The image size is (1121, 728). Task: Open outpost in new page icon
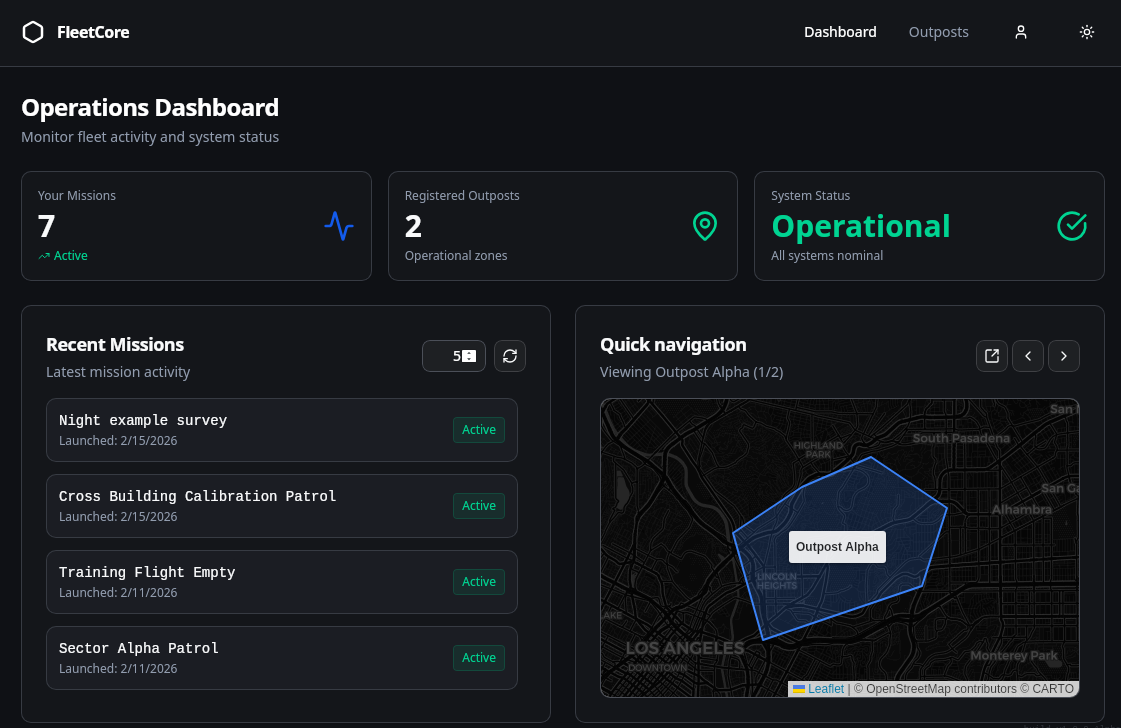pos(992,356)
